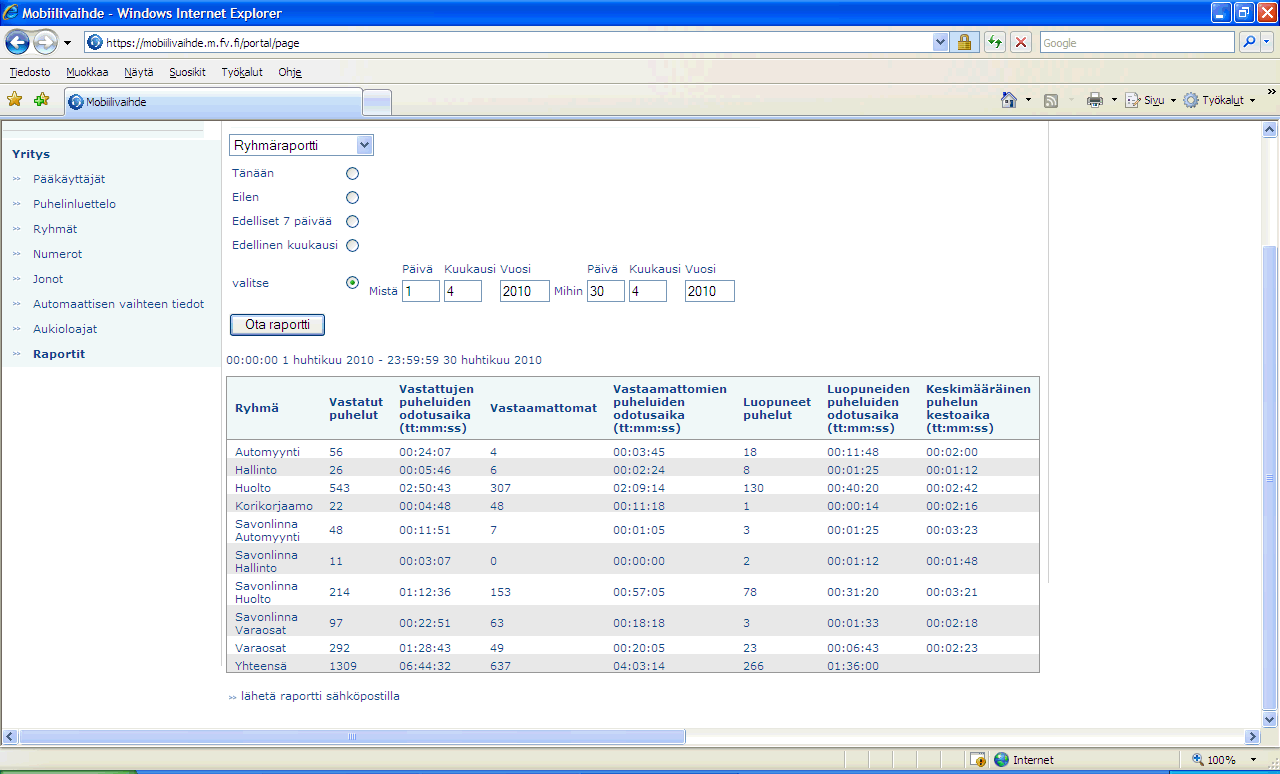The height and width of the screenshot is (774, 1280).
Task: Click Huolto answered calls value 543
Action: 340,488
